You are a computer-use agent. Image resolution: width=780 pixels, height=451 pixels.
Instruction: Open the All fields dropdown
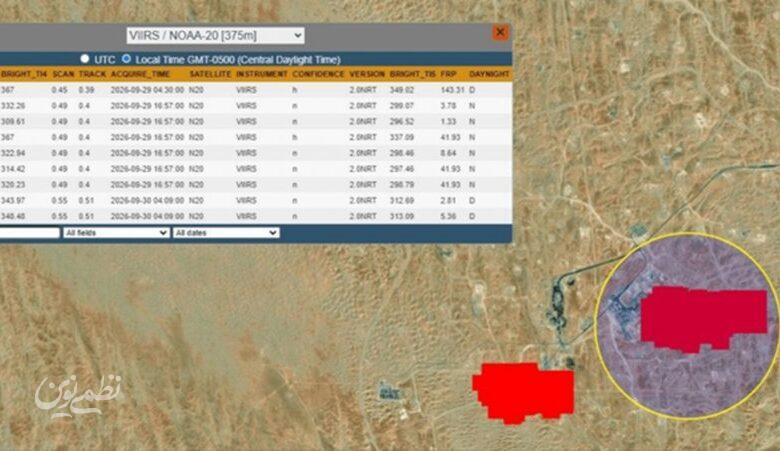click(115, 233)
